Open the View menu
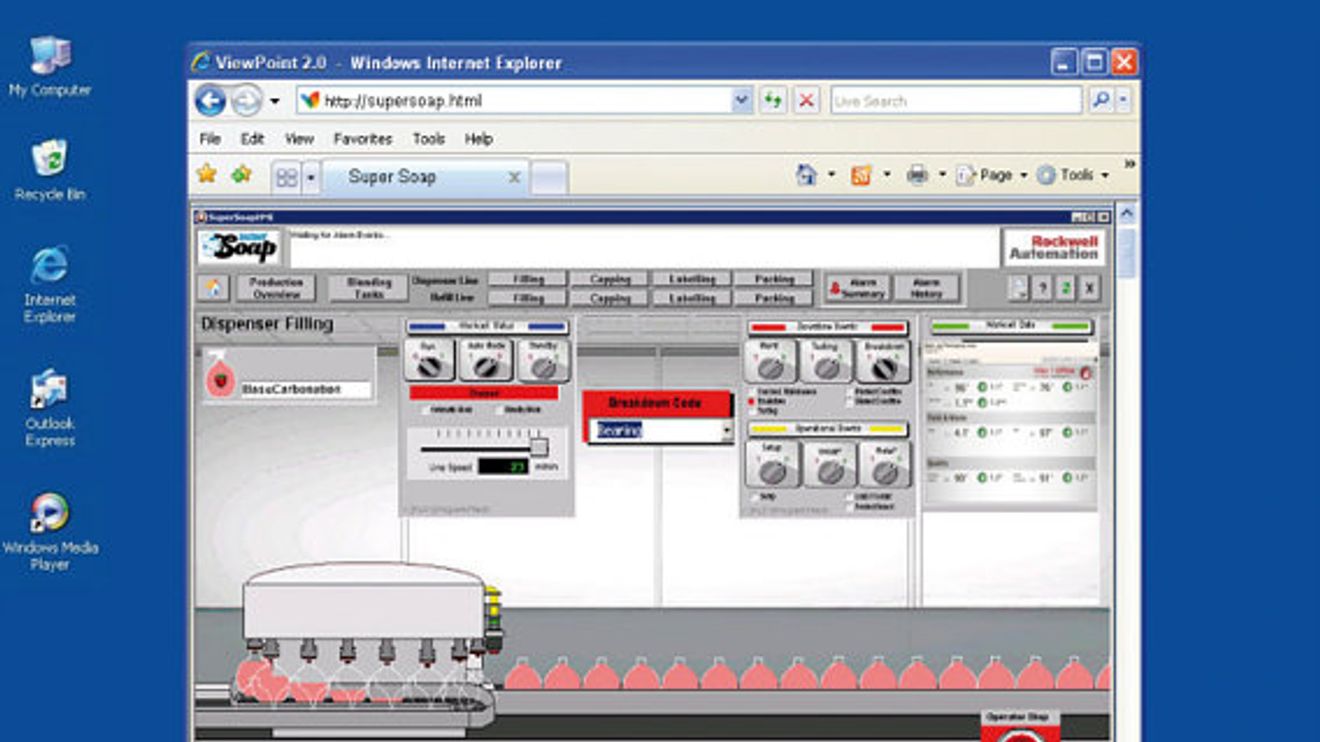 [x=299, y=139]
